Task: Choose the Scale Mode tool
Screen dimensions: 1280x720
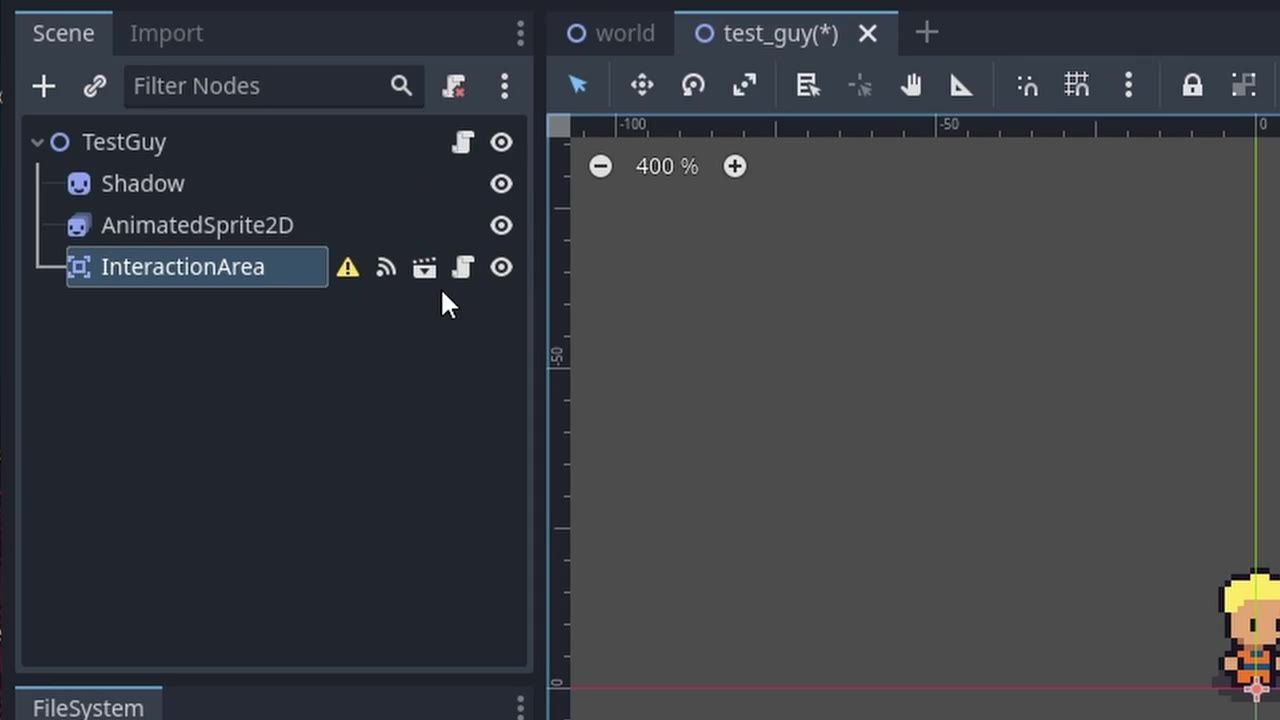Action: (744, 85)
